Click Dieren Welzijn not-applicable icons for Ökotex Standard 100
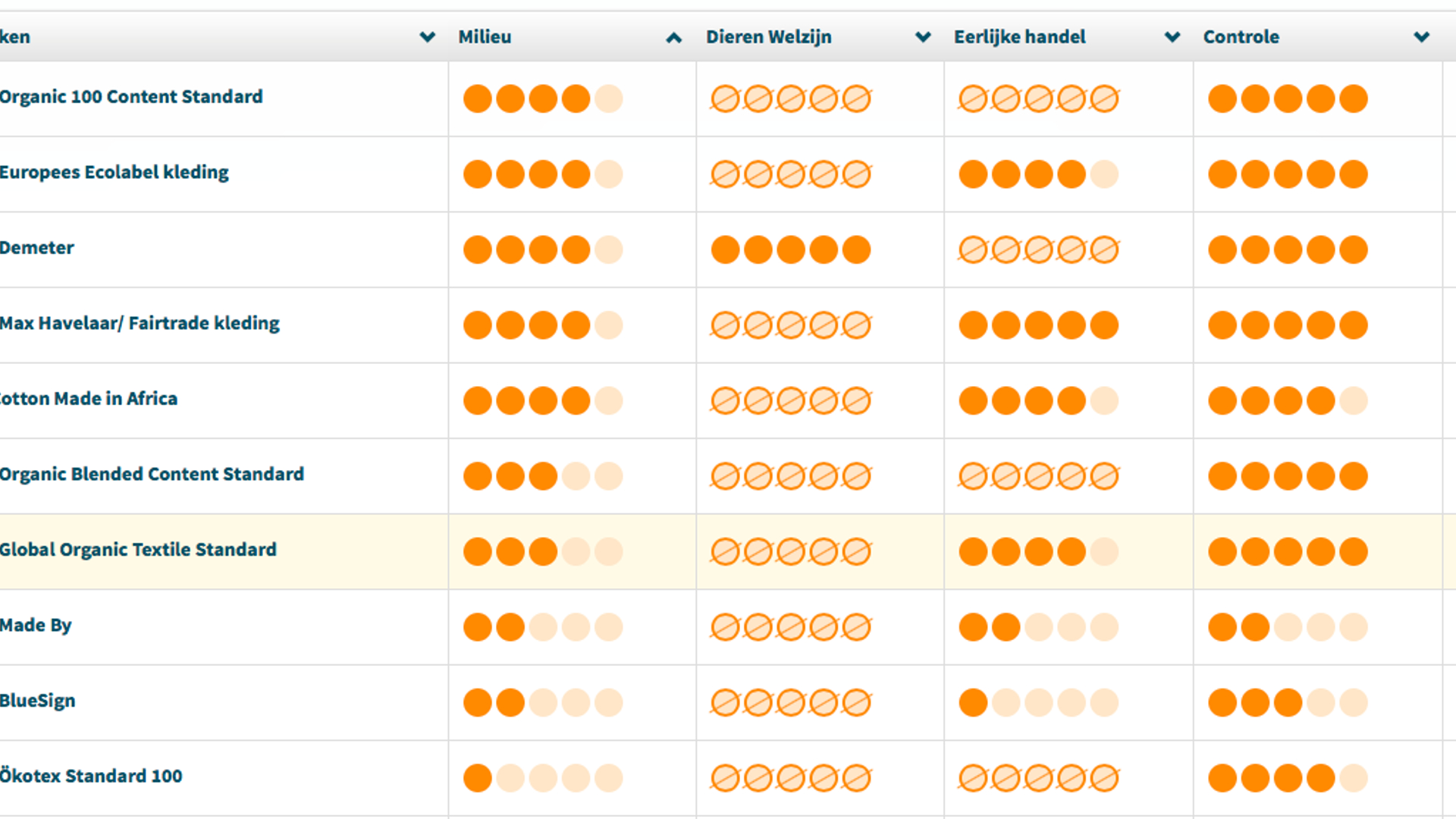Image resolution: width=1456 pixels, height=819 pixels. (x=791, y=778)
